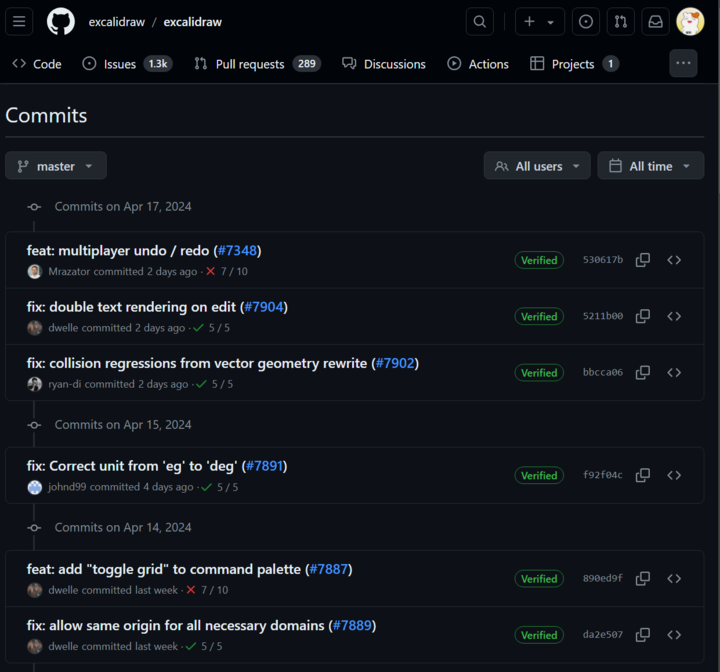
Task: Copy full SHA for commit da2e507
Action: [x=643, y=635]
